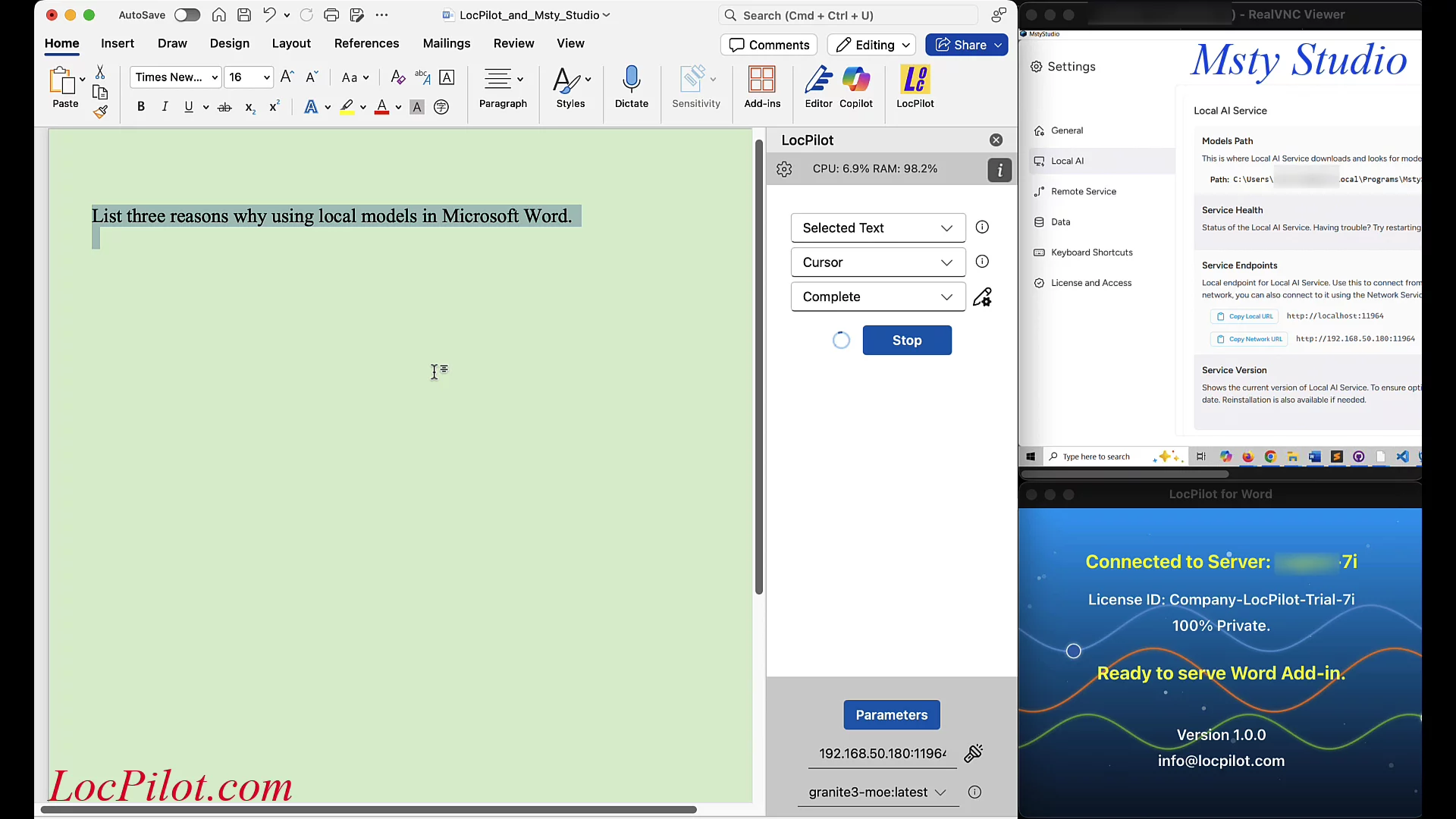Show info for the Selected Text option
This screenshot has height=819, width=1456.
(982, 227)
